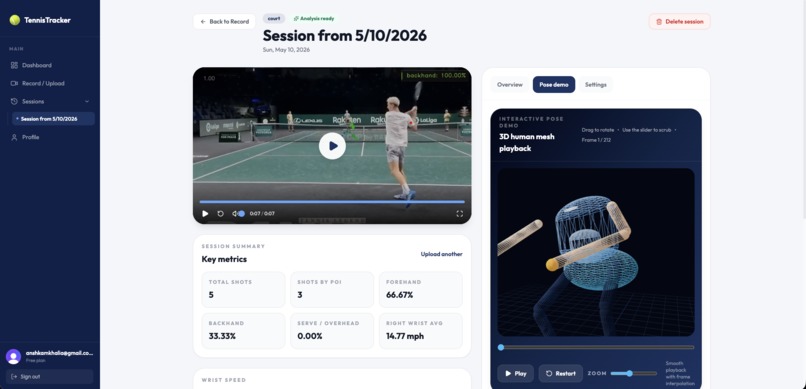Click the Forehand 66.67% card
Screen dimensions: 806x389
pos(421,290)
